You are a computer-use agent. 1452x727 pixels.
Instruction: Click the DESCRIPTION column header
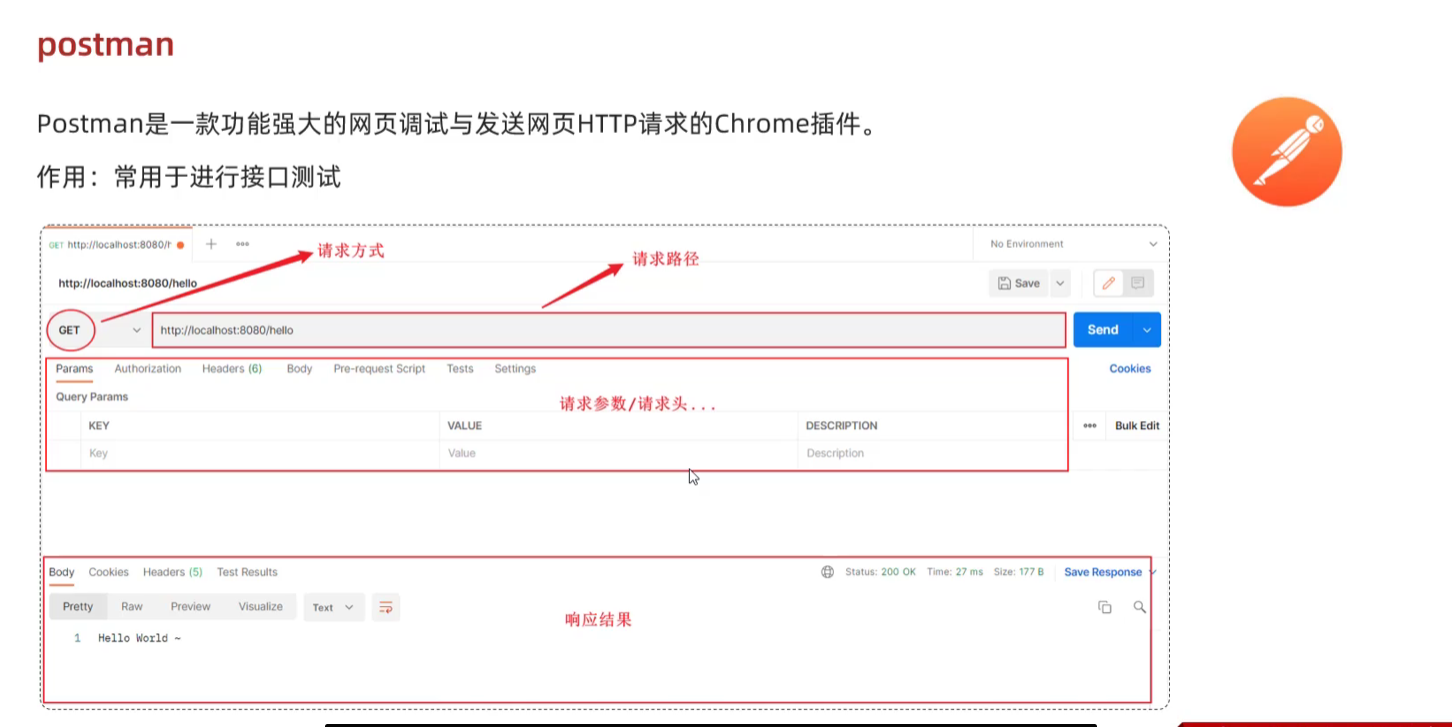(842, 426)
